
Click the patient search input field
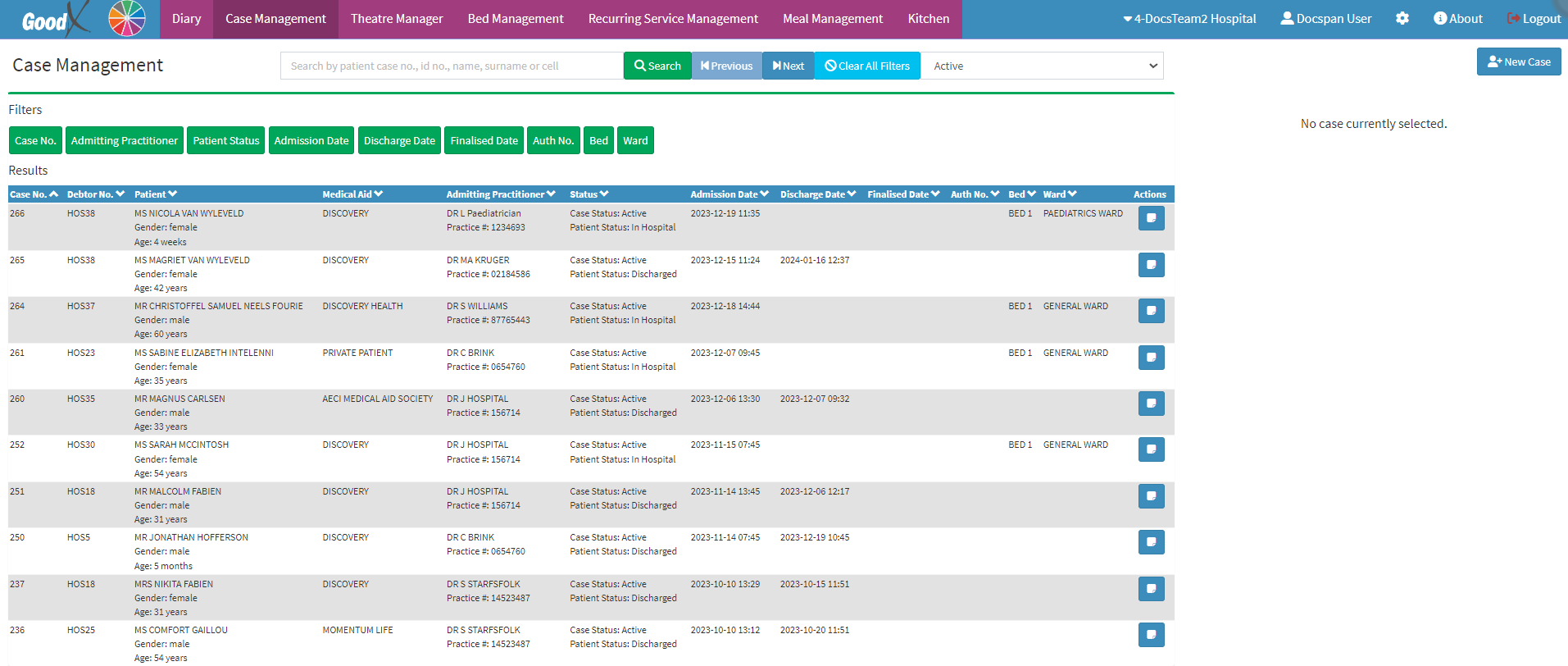tap(452, 66)
